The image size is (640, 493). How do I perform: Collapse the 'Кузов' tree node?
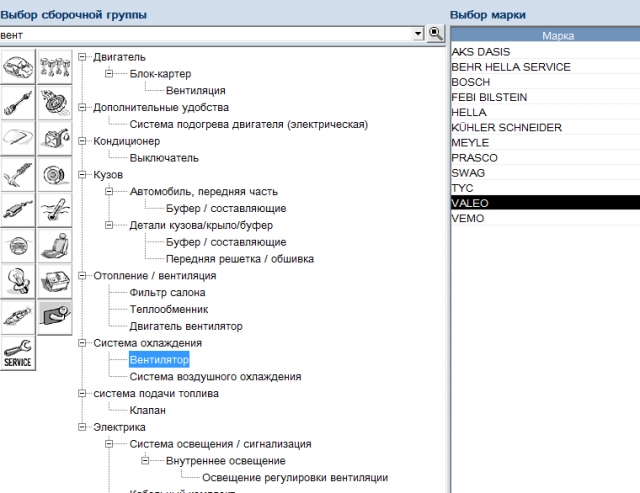point(82,175)
